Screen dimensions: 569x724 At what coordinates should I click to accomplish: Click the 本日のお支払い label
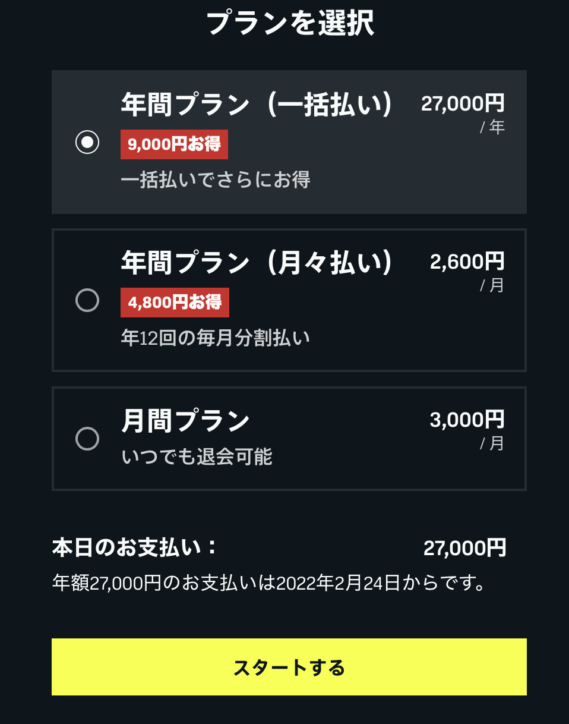click(134, 548)
